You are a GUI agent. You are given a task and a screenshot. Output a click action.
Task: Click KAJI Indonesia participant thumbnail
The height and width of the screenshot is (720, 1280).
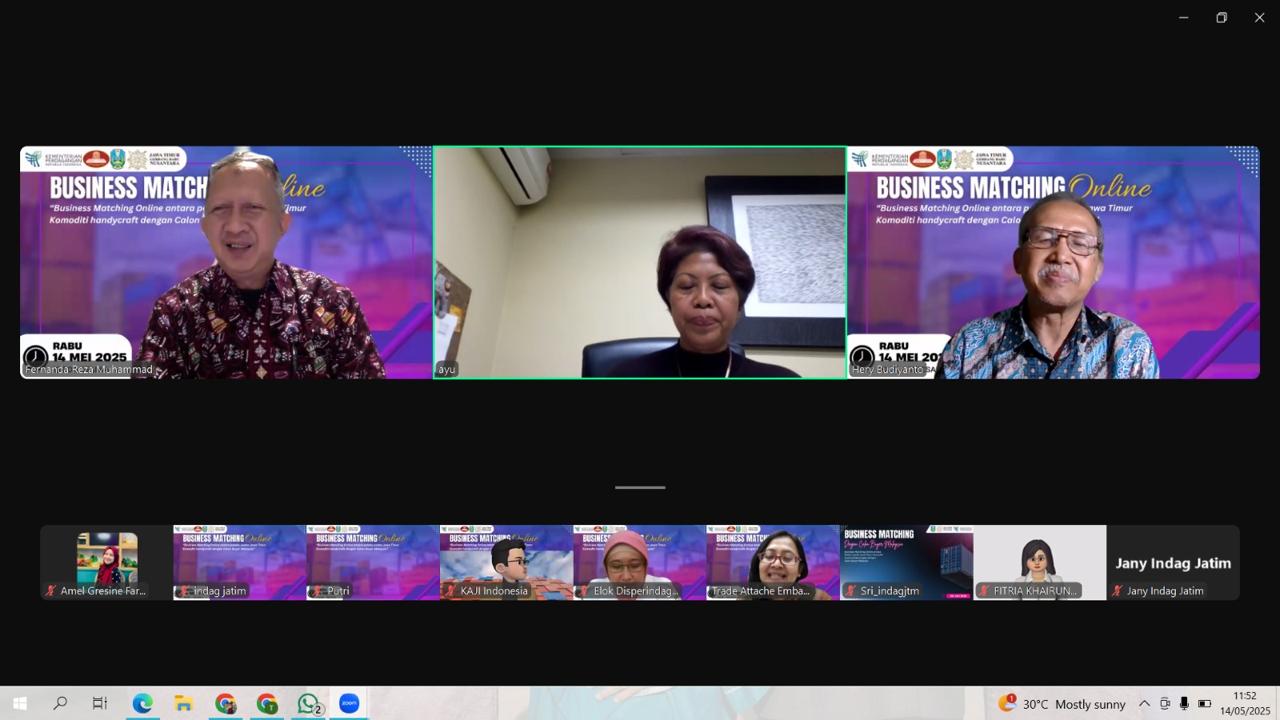[x=506, y=562]
